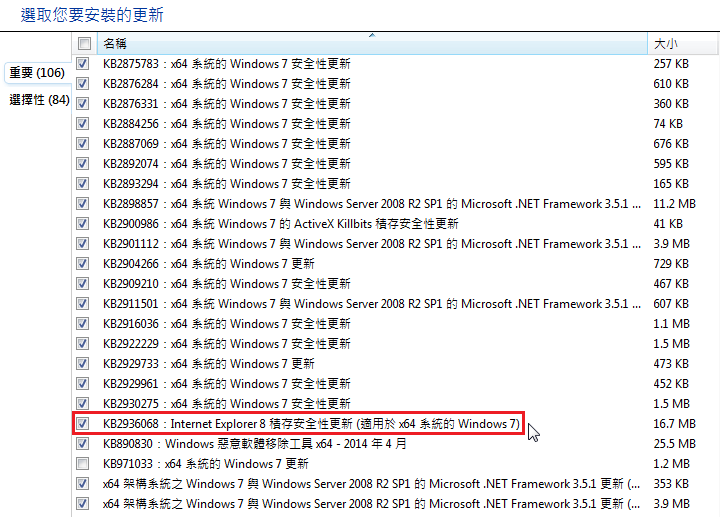Select the KB2911501 .NET Framework row text
The height and width of the screenshot is (517, 720).
(372, 303)
